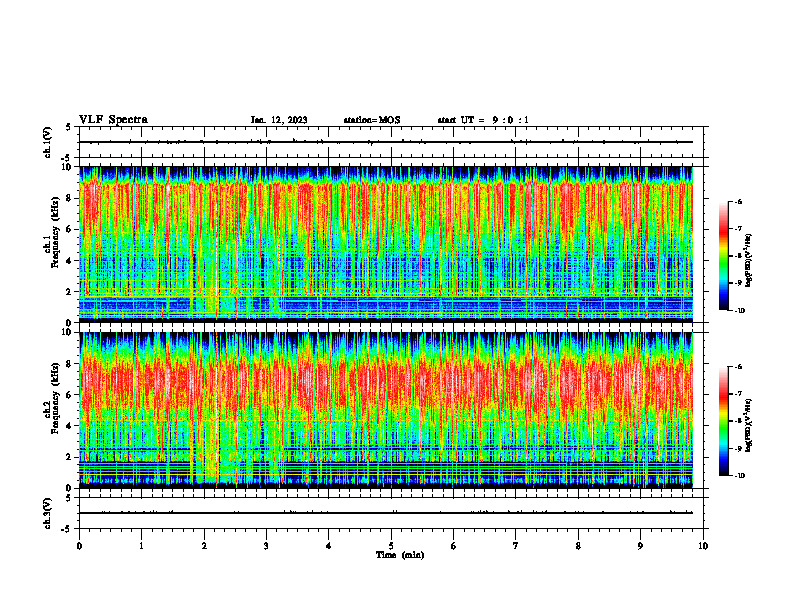This screenshot has width=792, height=612.
Task: Select the ch.2 "Frequency (kHz)" axis label
Action: point(55,398)
